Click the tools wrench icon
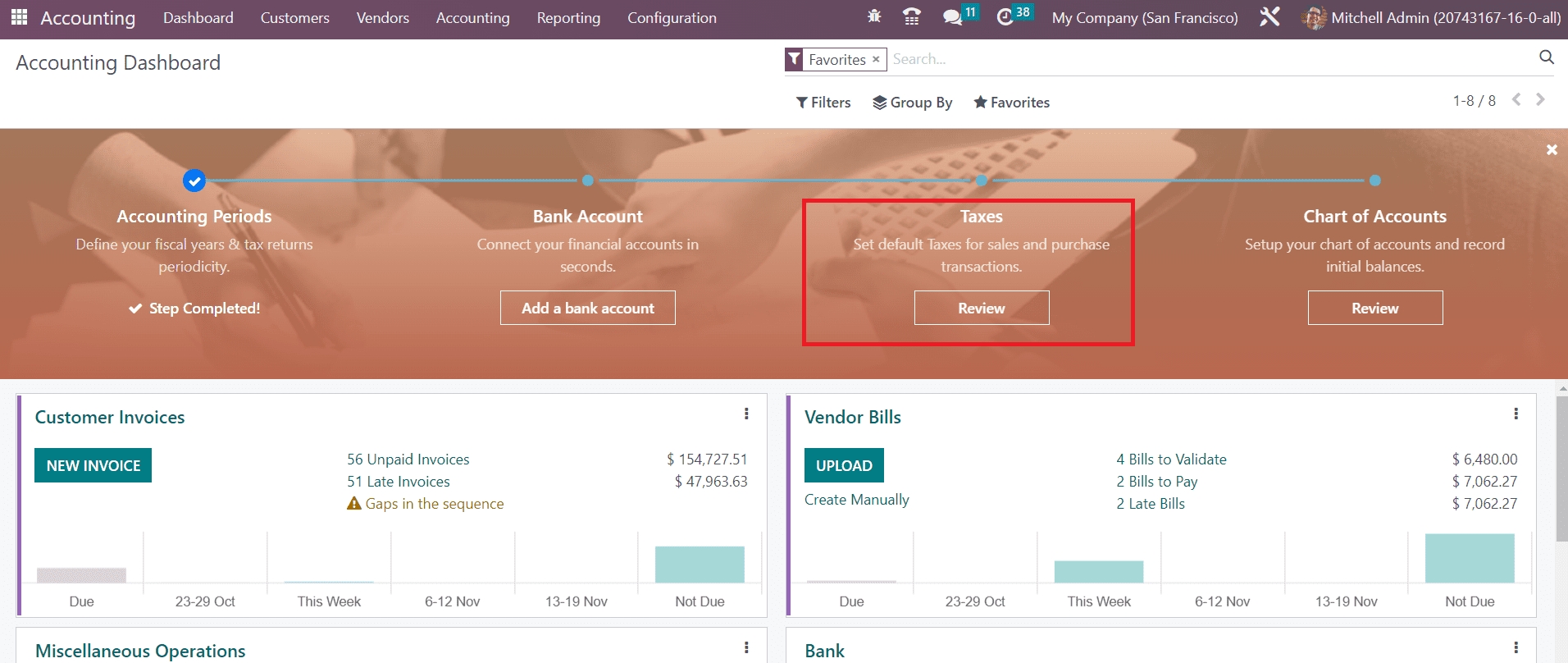The width and height of the screenshot is (1568, 663). [1269, 17]
